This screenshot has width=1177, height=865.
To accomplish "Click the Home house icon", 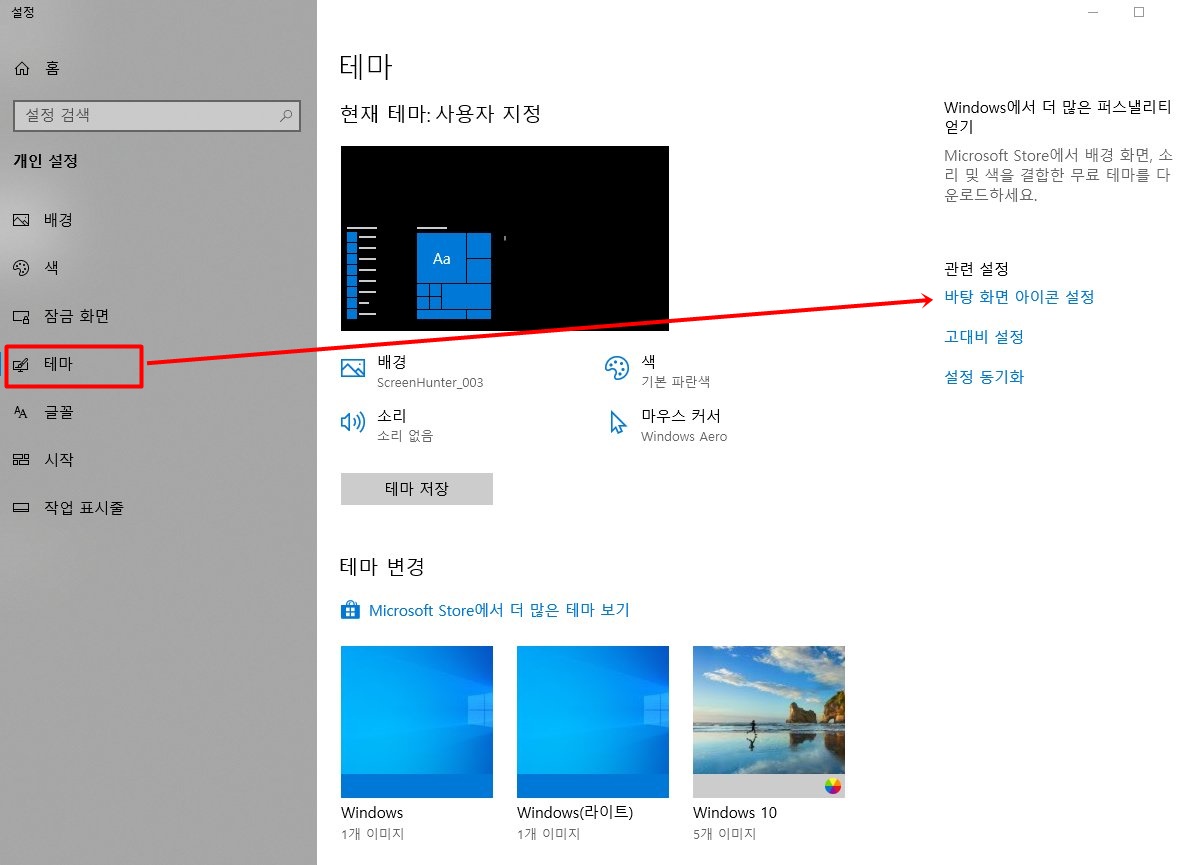I will [x=22, y=68].
